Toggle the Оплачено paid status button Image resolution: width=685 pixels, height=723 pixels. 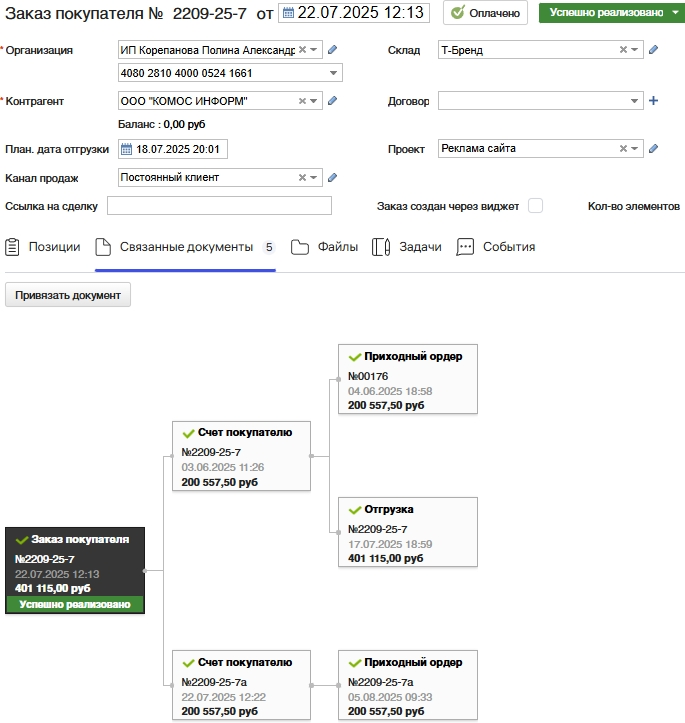(486, 13)
